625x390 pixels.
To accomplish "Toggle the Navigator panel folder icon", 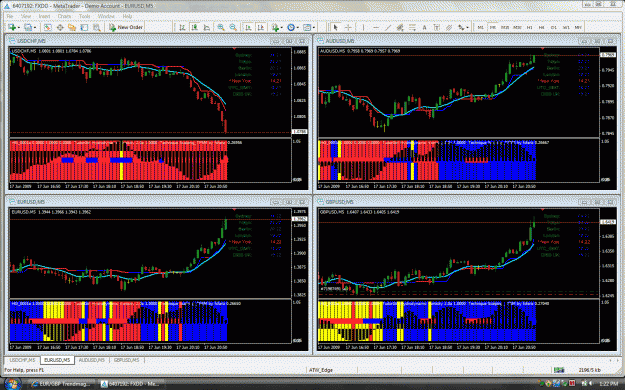I will 72,27.
